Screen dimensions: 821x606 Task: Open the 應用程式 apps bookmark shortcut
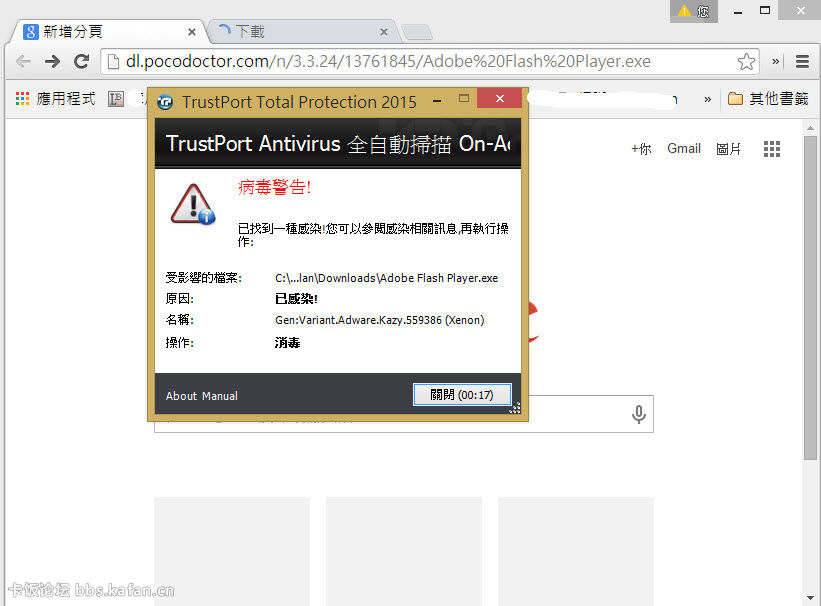[x=56, y=99]
